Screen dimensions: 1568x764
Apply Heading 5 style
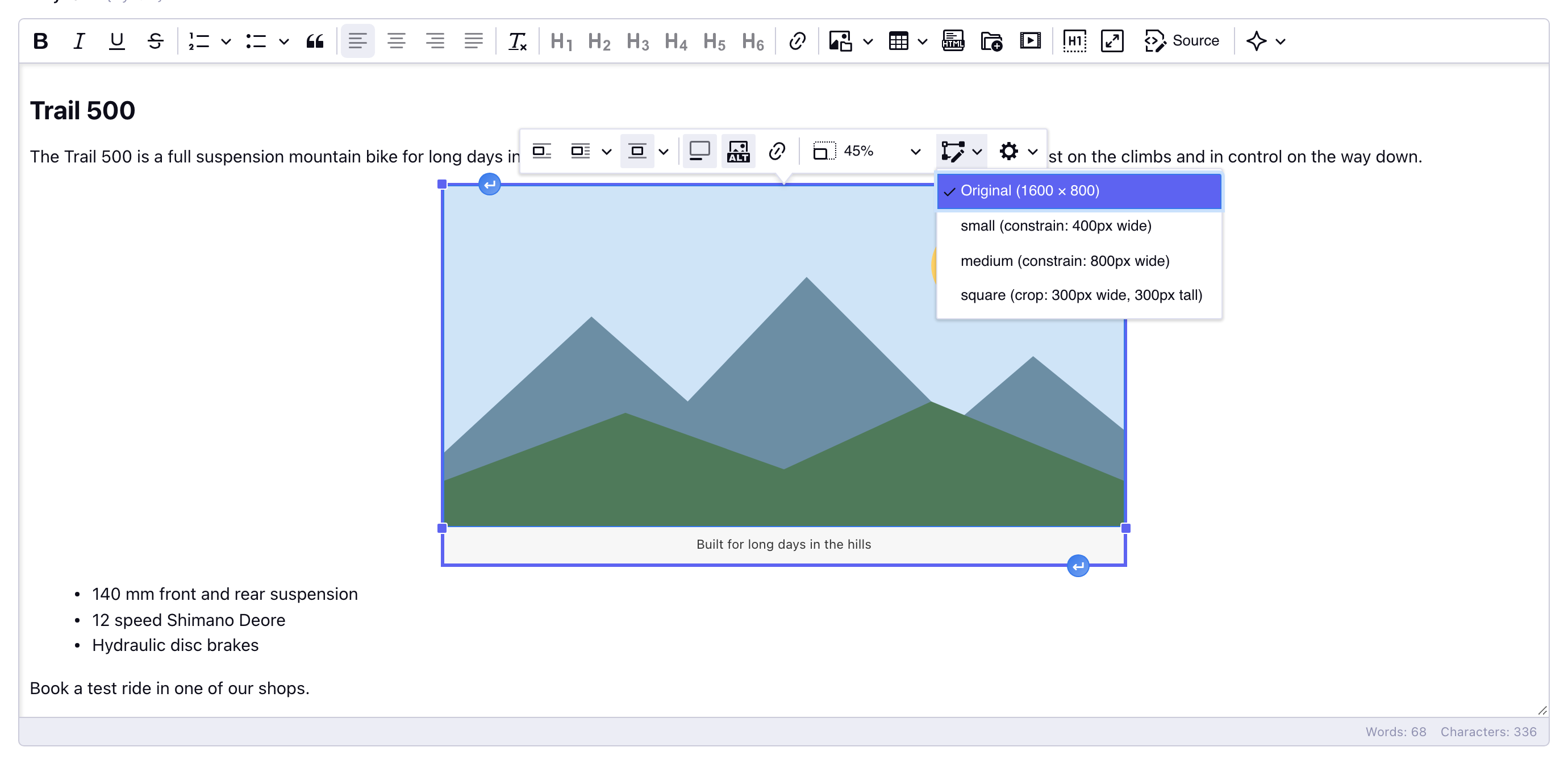(714, 41)
